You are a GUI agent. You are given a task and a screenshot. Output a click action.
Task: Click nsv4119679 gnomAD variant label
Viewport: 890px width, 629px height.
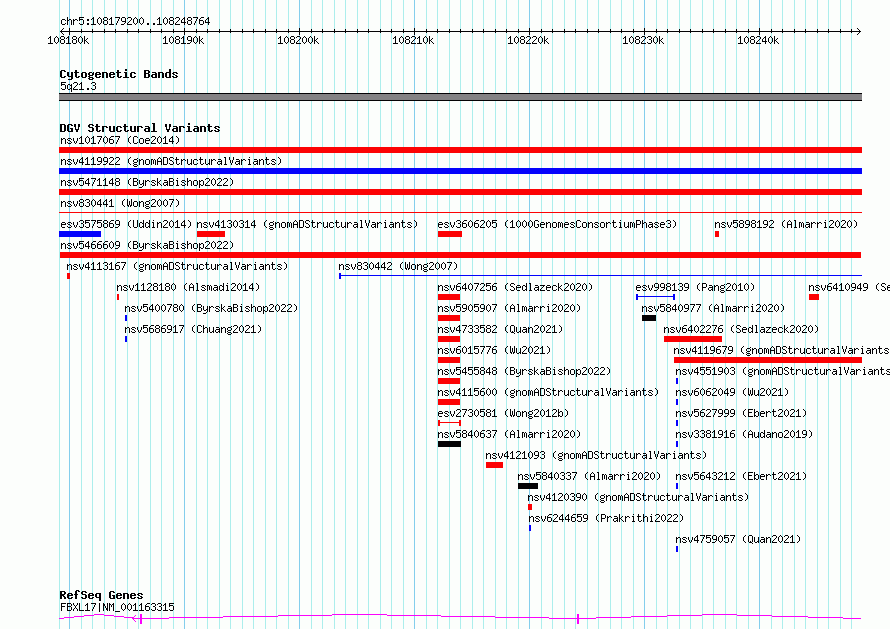tap(782, 350)
